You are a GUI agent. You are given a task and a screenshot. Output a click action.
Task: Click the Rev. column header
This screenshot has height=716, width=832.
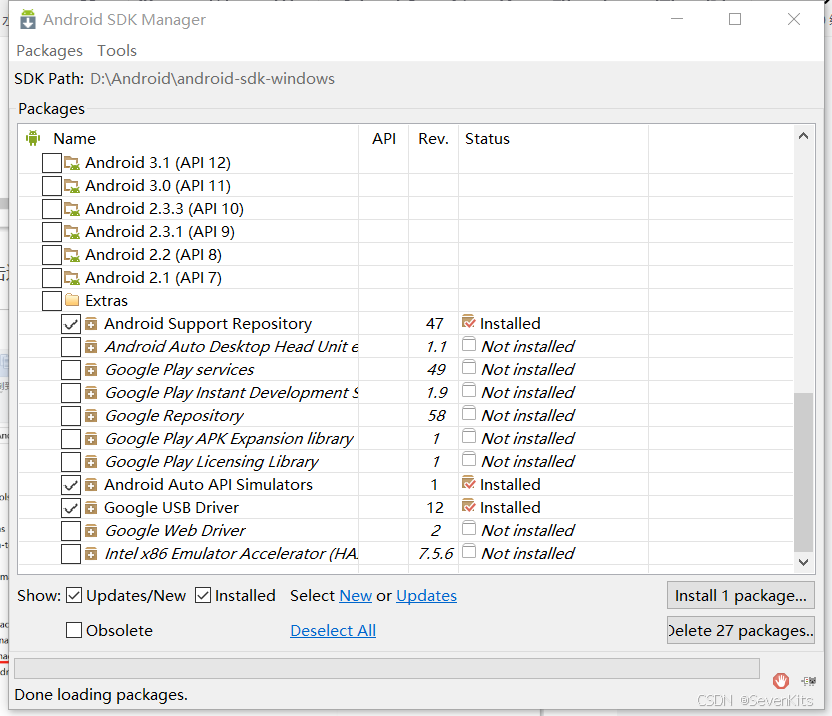[433, 139]
